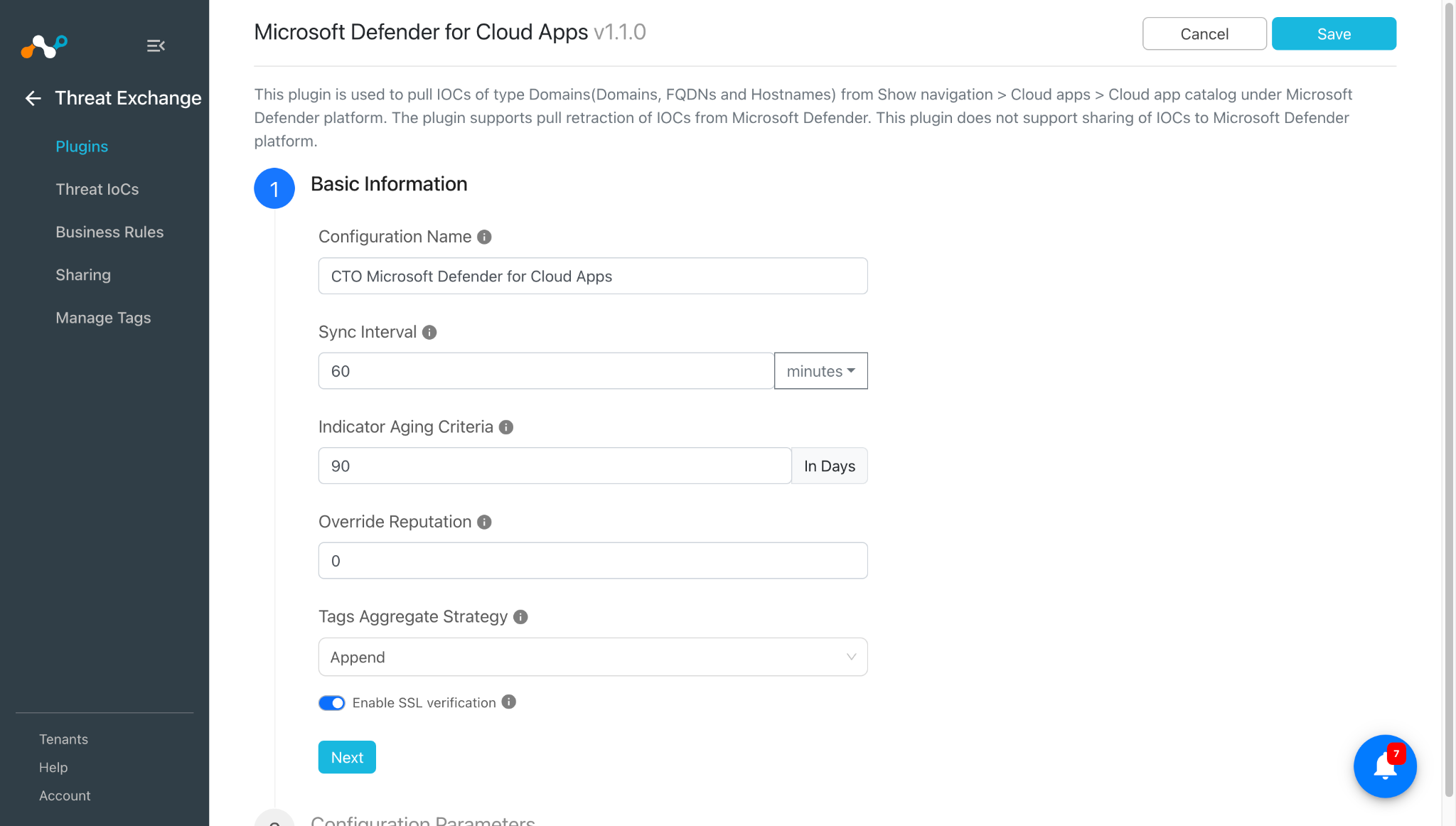
Task: Open the notifications bell
Action: (x=1385, y=766)
